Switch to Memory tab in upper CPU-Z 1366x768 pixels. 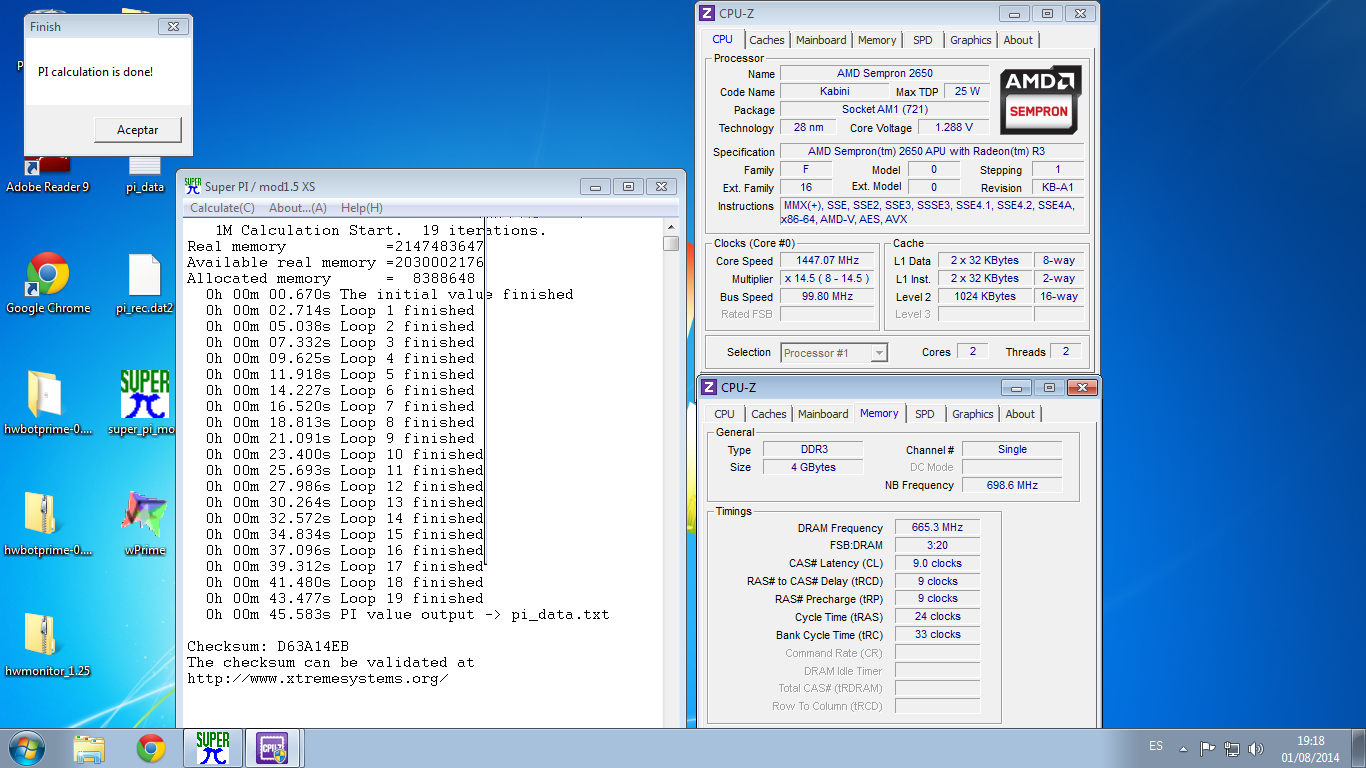click(877, 40)
